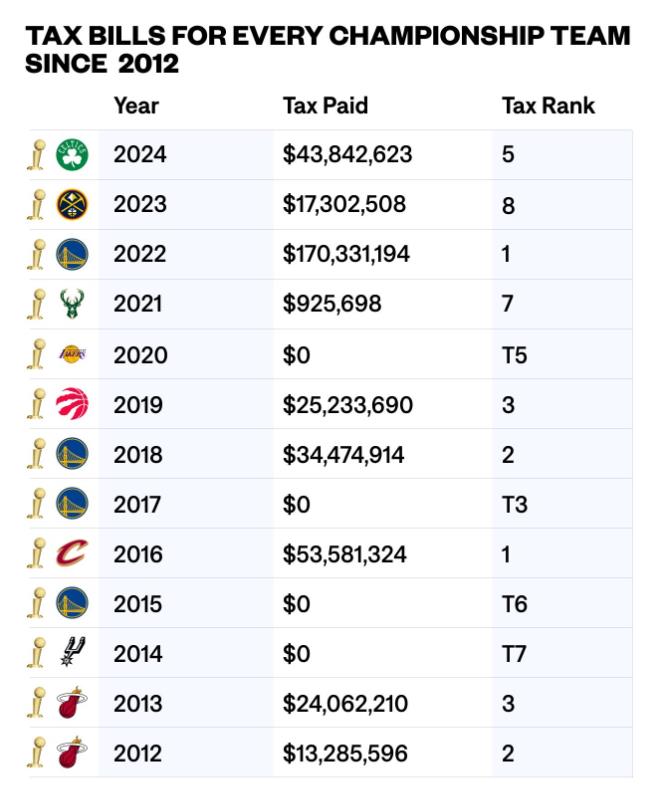Click the Tax Rank column header

548,106
